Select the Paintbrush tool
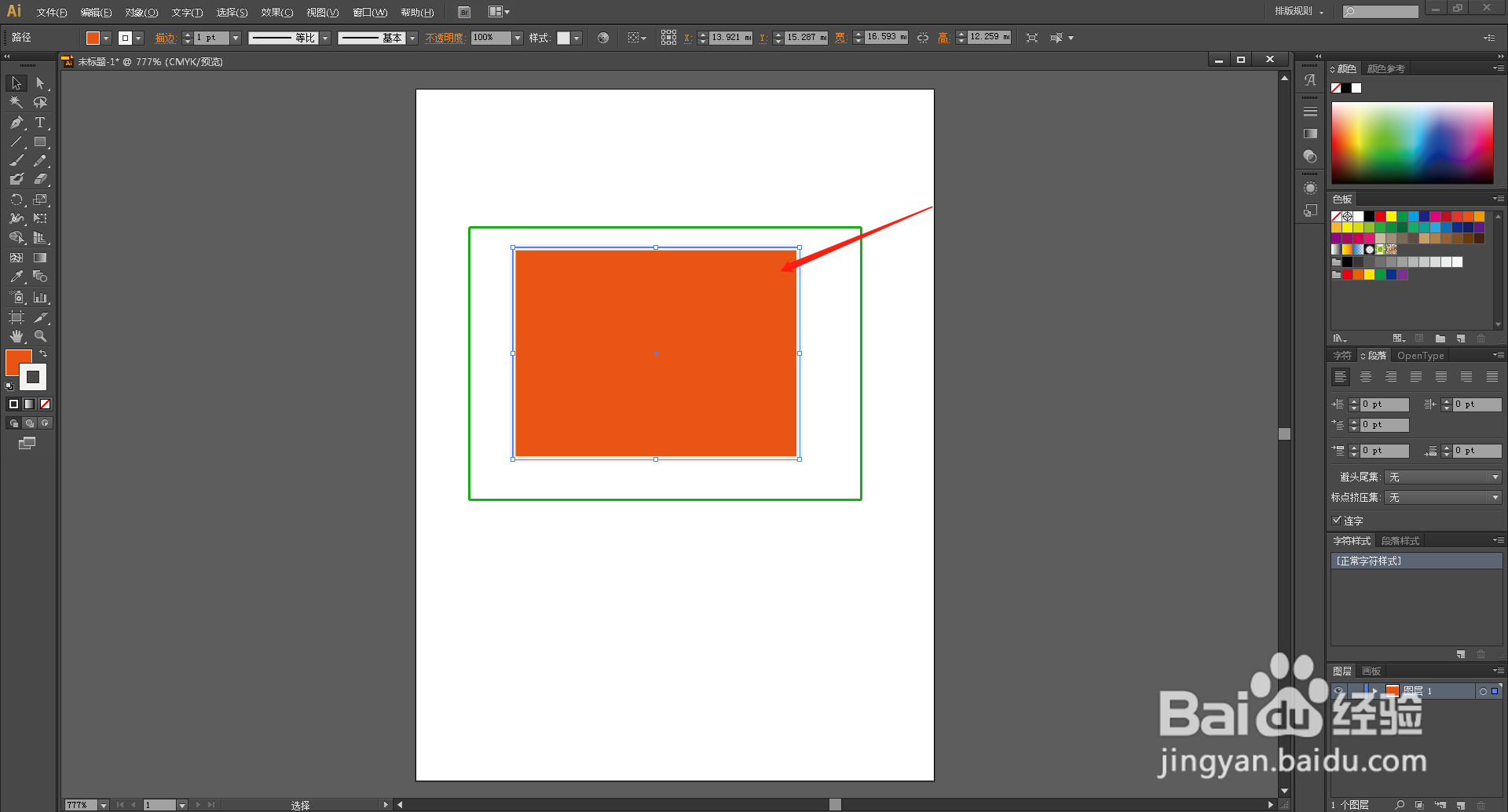The width and height of the screenshot is (1508, 812). (x=16, y=161)
